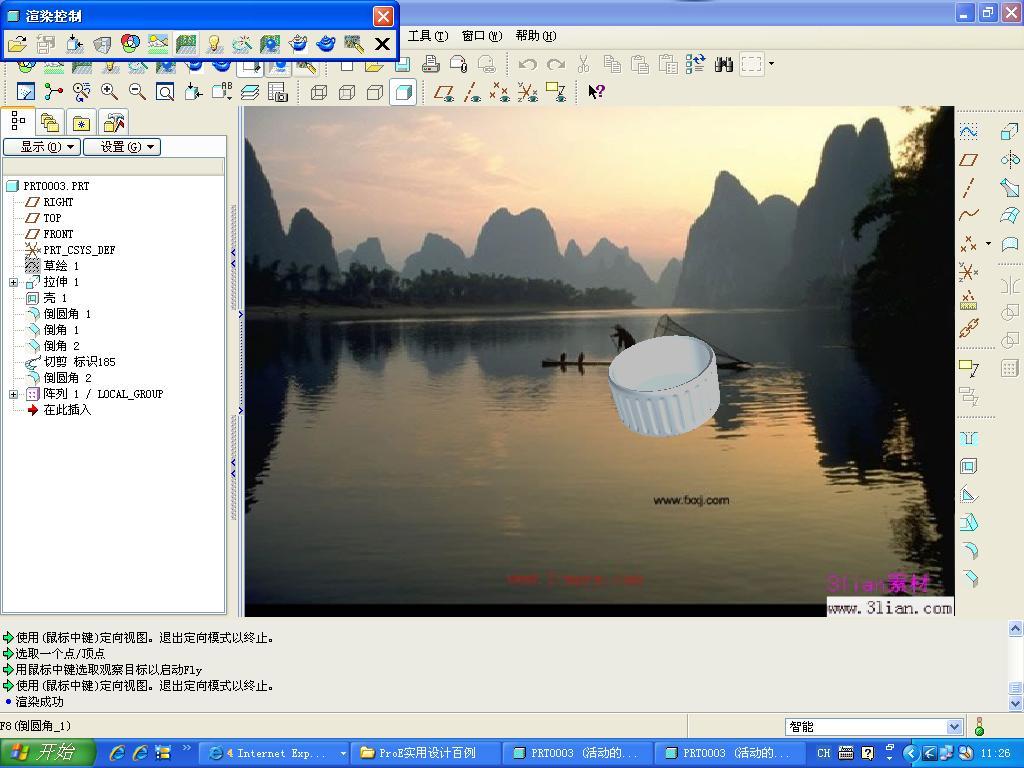Open the 工具(T) menu
This screenshot has height=768, width=1024.
click(428, 36)
